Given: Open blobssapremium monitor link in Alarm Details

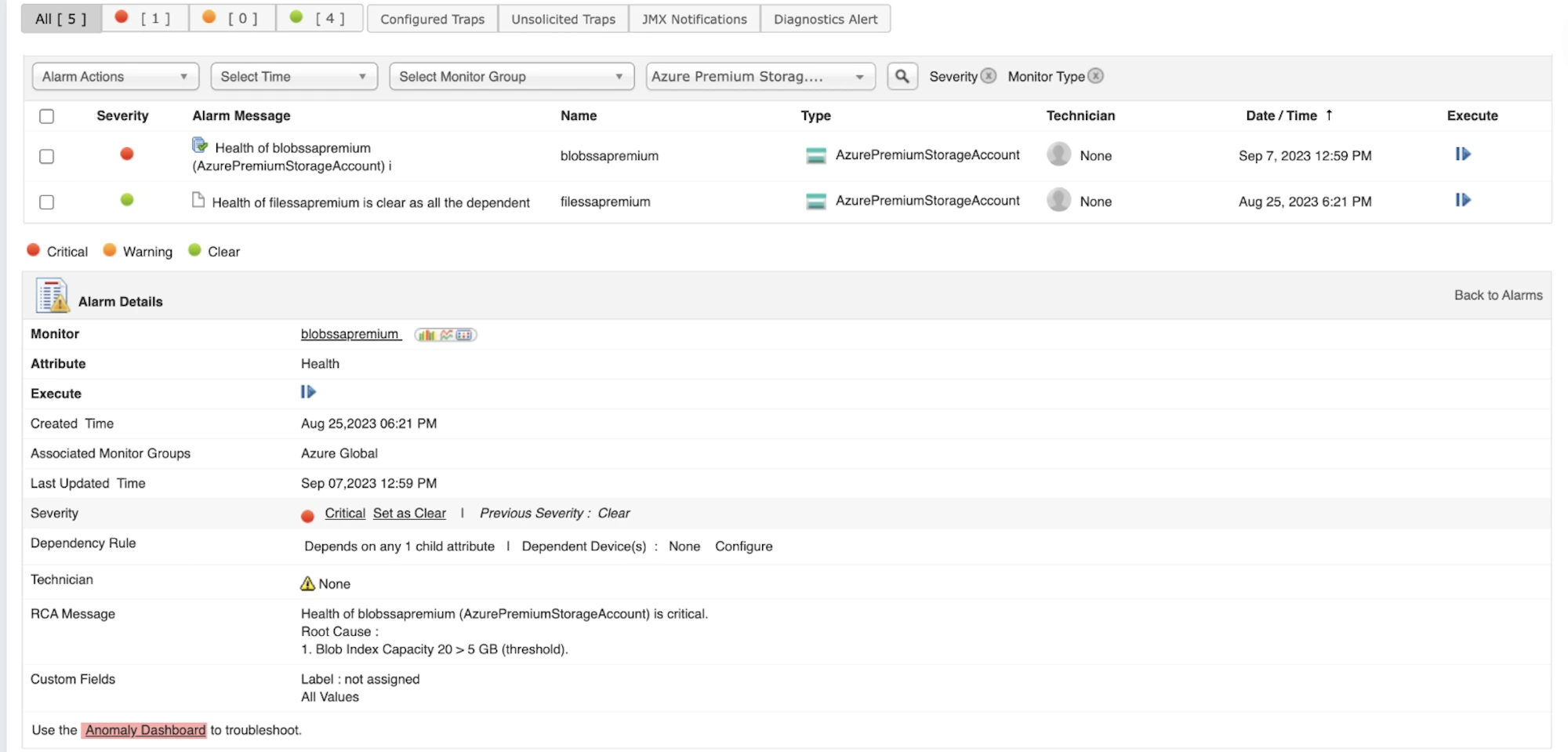Looking at the screenshot, I should click(x=350, y=334).
